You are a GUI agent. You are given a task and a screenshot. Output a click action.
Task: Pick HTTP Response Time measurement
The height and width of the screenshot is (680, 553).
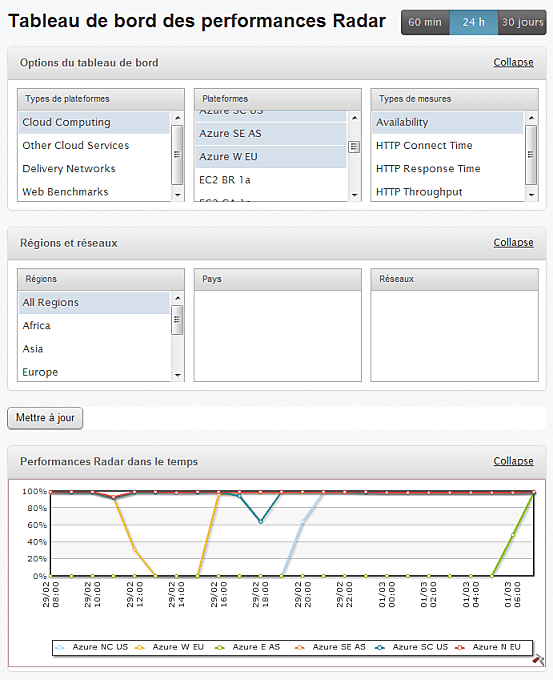(447, 168)
